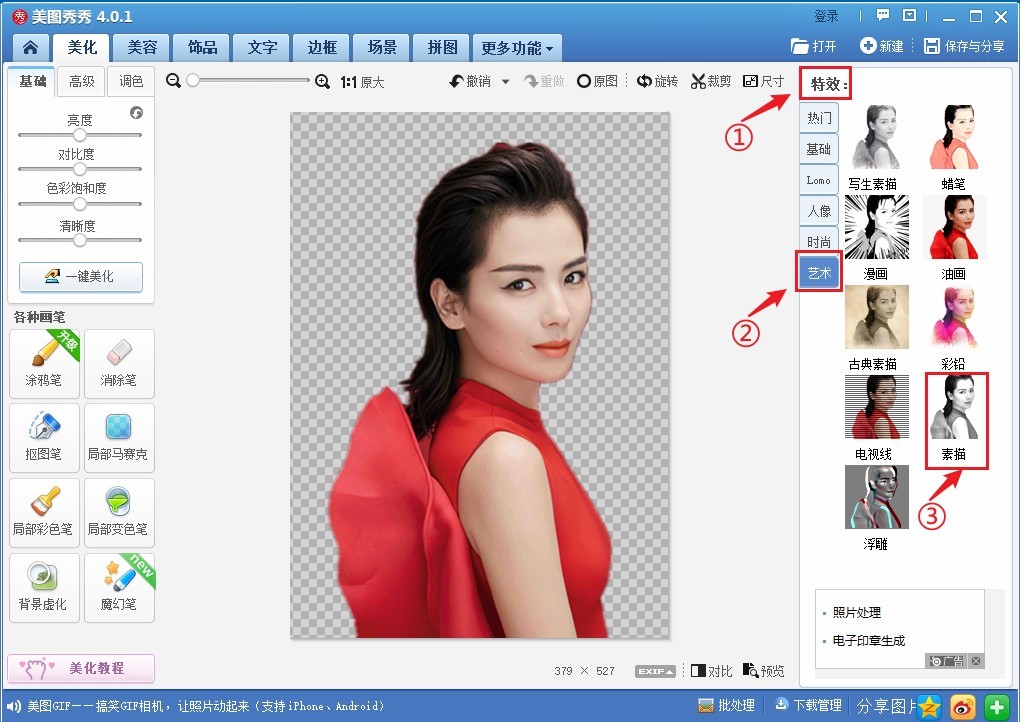Click the 预览 preview button

tap(764, 671)
